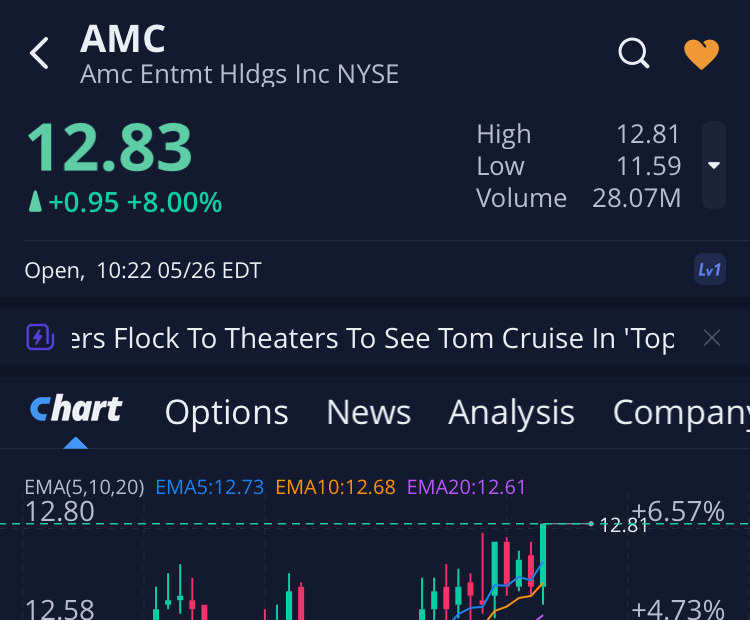Image resolution: width=750 pixels, height=620 pixels.
Task: Tap the EMA(5,10,20) indicator label
Action: (84, 487)
